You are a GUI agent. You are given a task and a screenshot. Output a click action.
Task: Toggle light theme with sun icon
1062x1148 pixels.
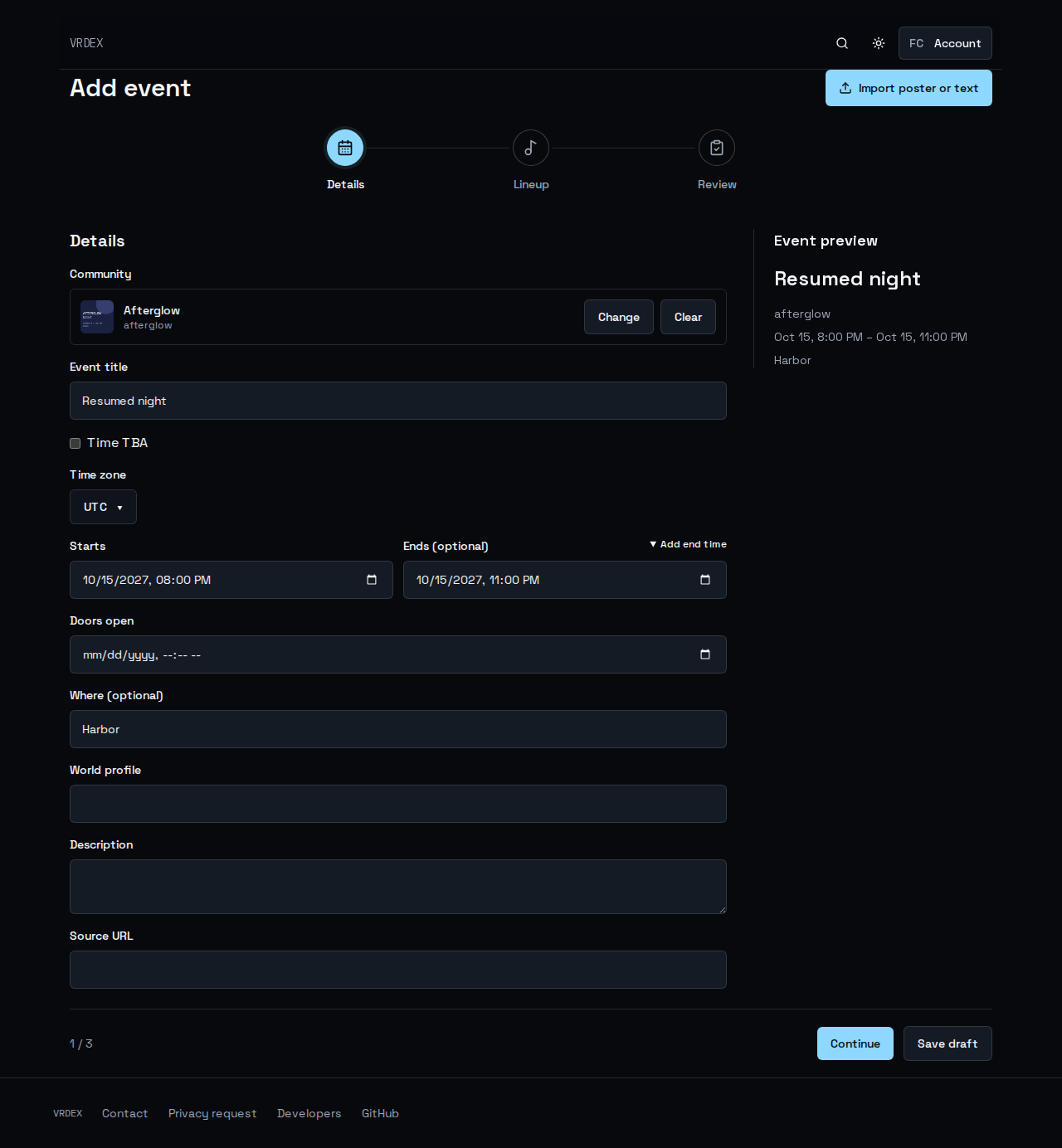pyautogui.click(x=879, y=43)
